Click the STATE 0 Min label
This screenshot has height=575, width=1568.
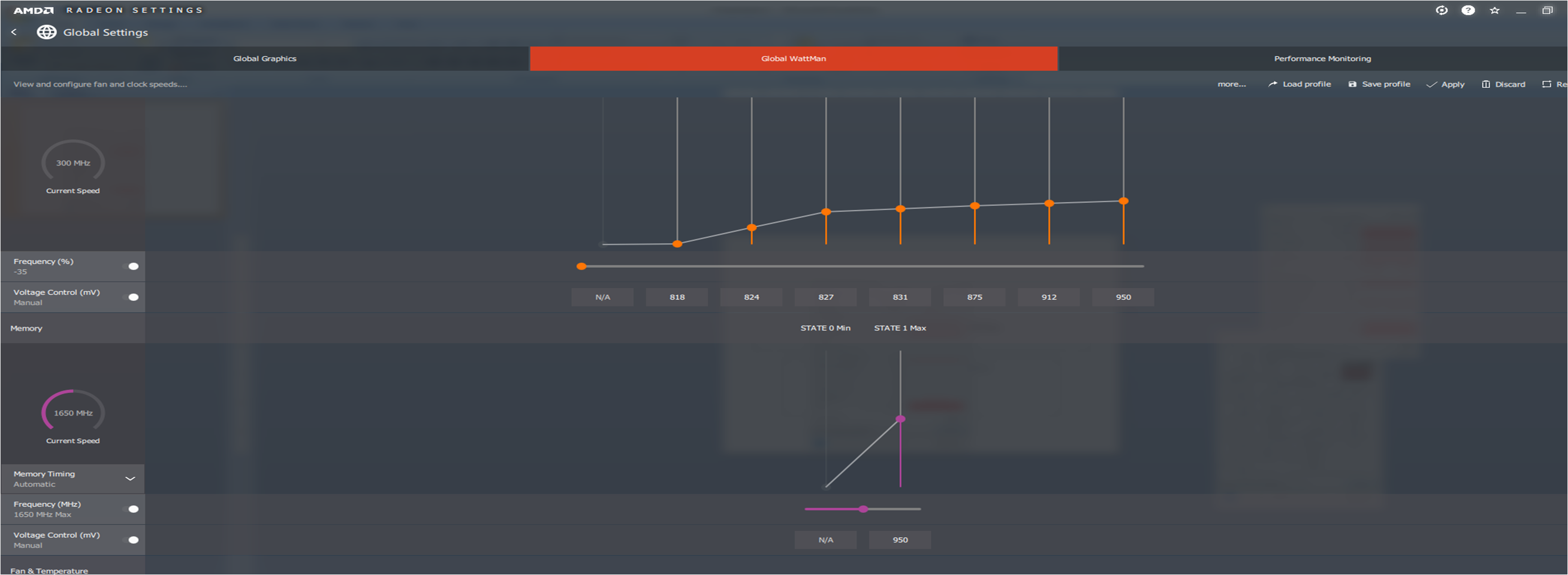(x=825, y=328)
